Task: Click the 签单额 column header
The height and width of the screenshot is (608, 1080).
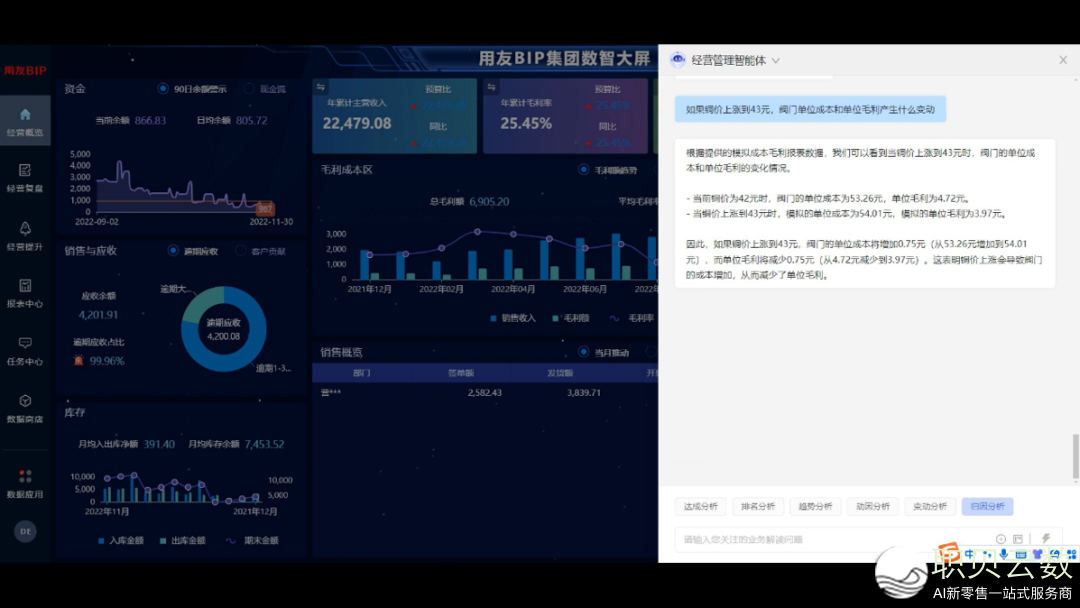Action: click(x=461, y=373)
